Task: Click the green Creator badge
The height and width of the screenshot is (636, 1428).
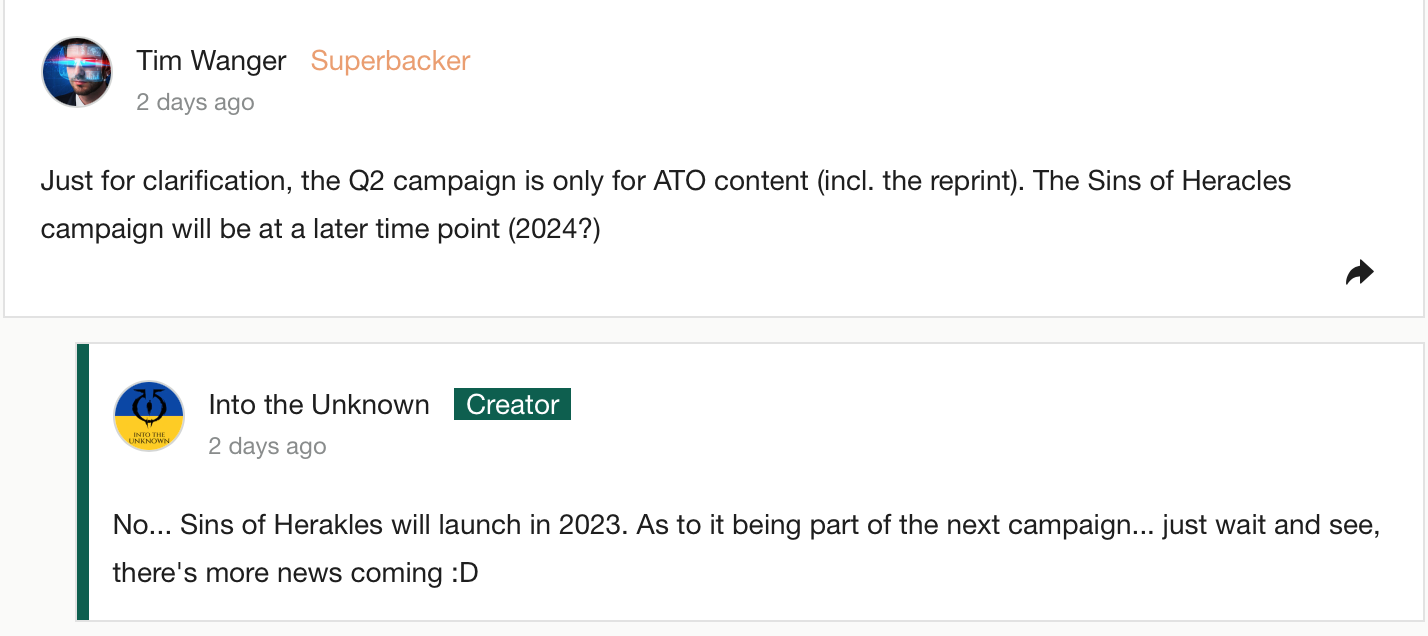Action: pyautogui.click(x=512, y=404)
